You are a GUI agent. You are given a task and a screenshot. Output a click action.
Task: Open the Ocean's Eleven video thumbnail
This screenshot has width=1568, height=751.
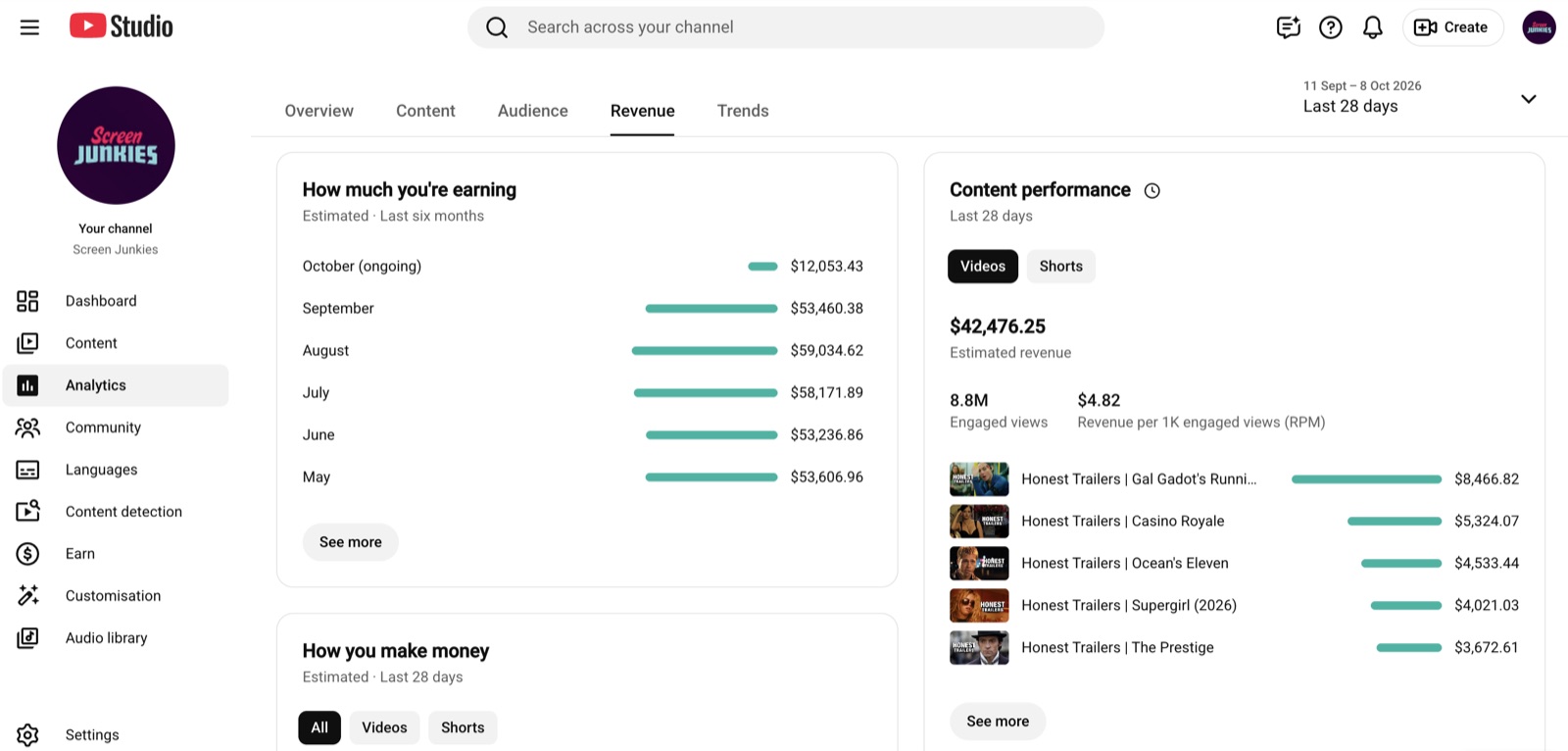[x=979, y=564]
